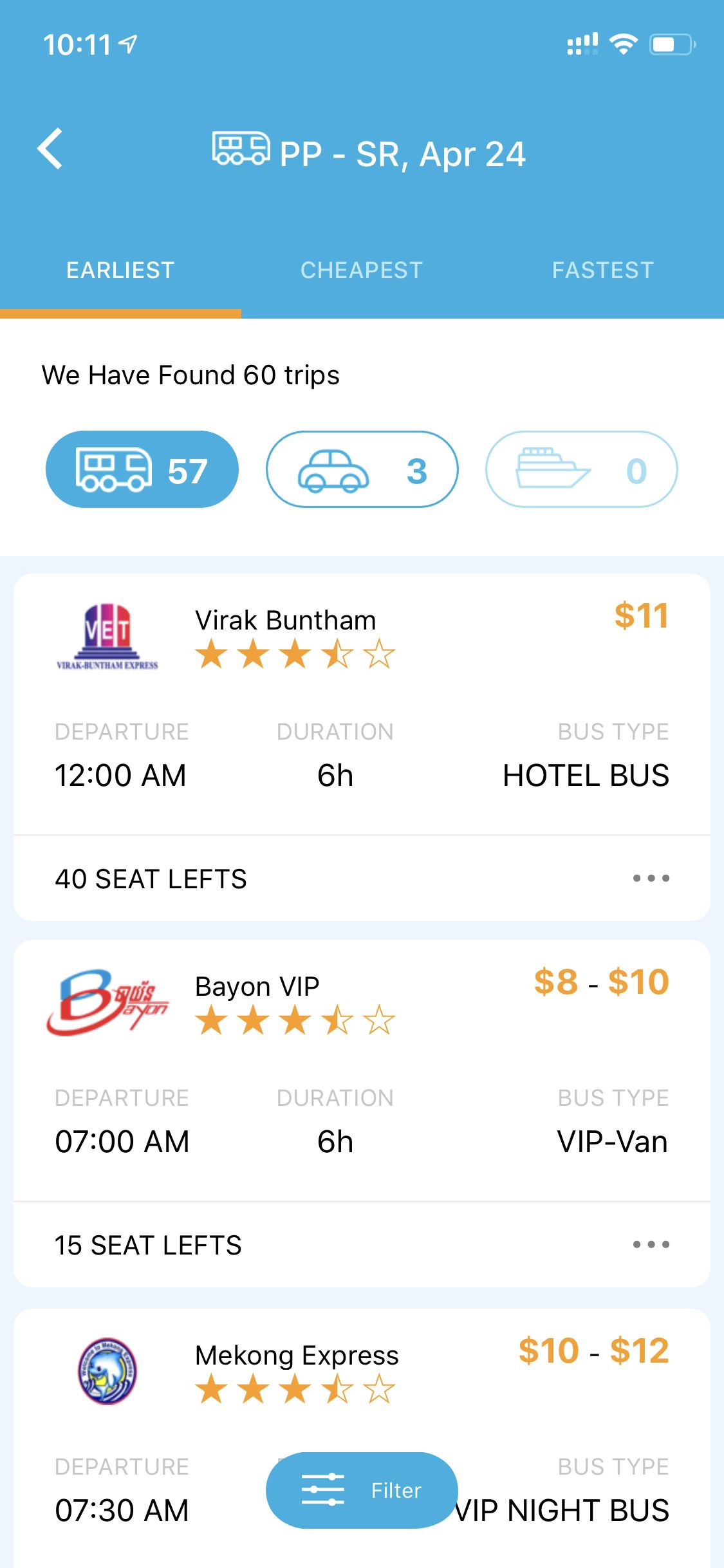Toggle the bus filter showing 57 trips

pyautogui.click(x=142, y=469)
